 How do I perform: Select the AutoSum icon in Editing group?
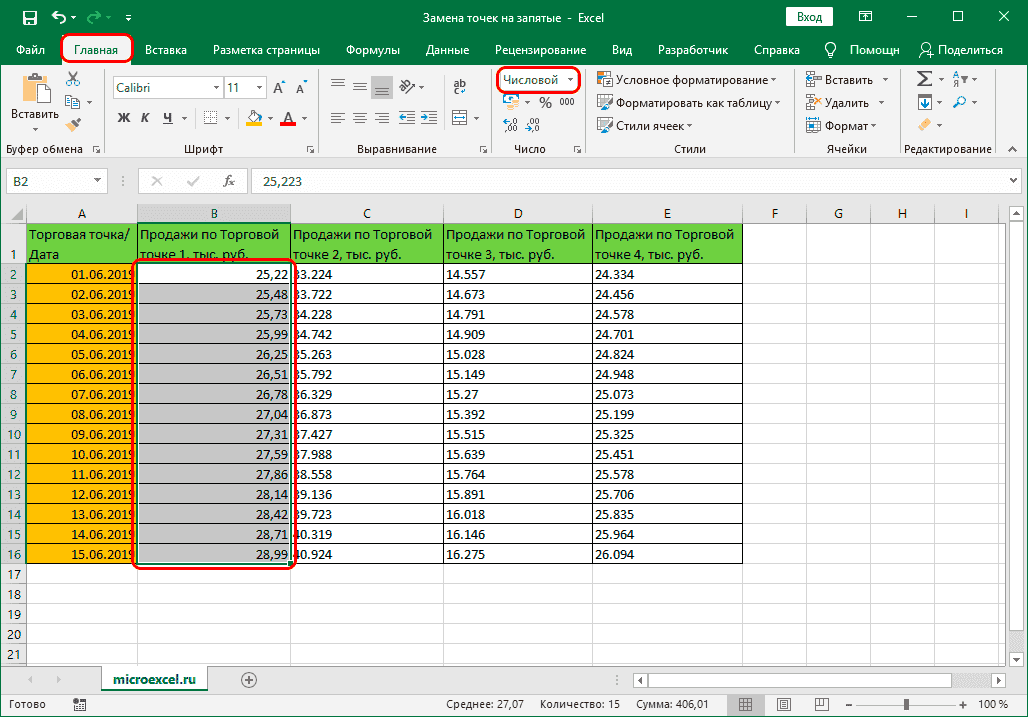pyautogui.click(x=924, y=78)
